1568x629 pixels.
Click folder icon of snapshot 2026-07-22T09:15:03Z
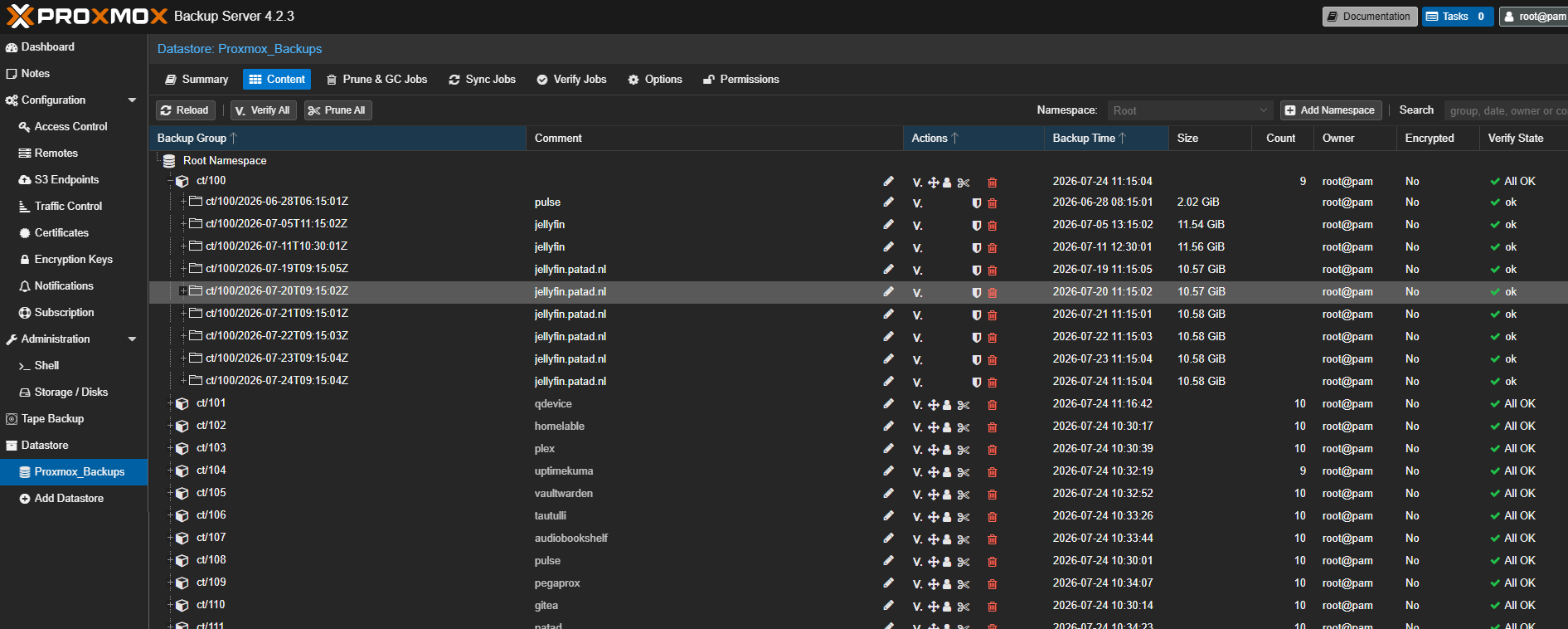196,335
